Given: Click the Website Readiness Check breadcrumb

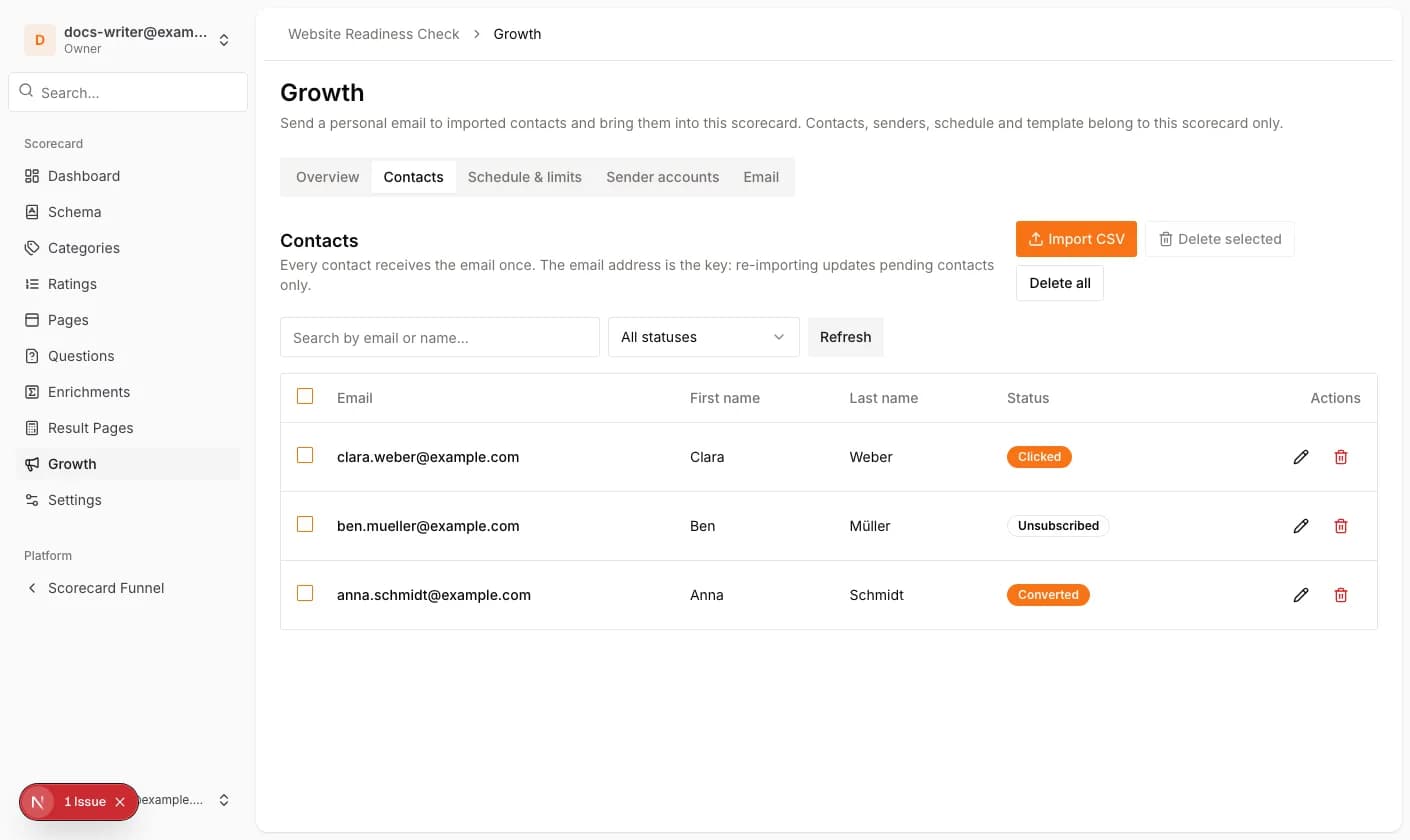Looking at the screenshot, I should point(374,34).
